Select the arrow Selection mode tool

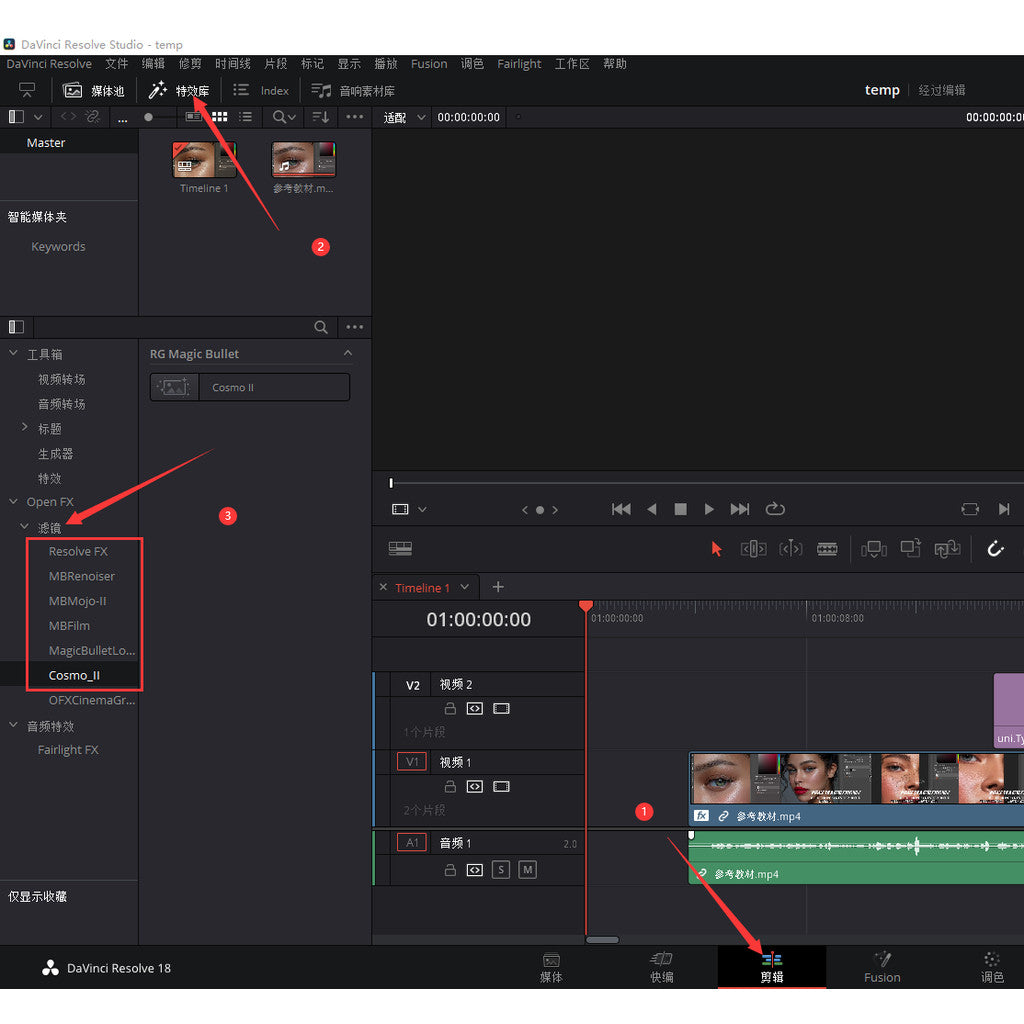(x=716, y=549)
